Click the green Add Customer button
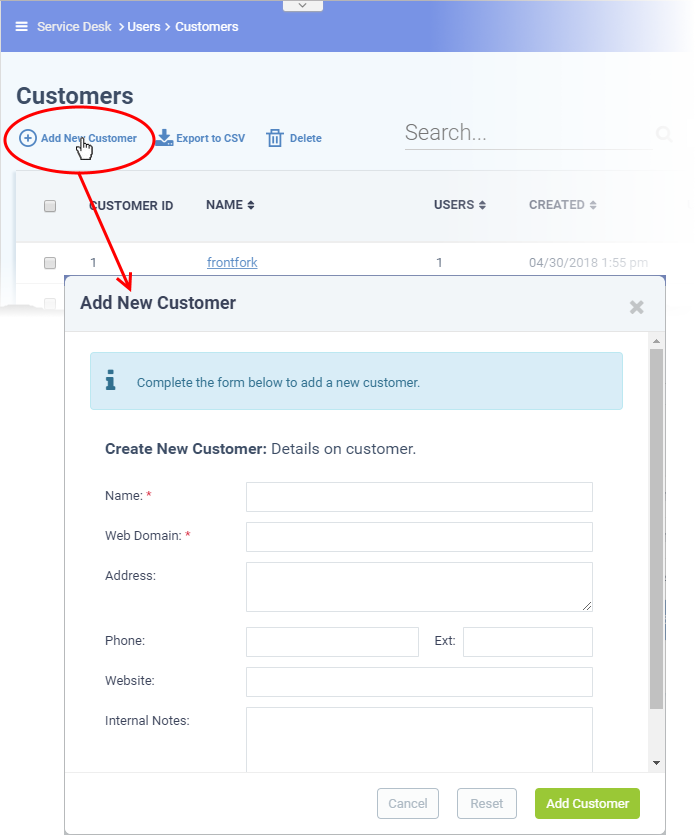The height and width of the screenshot is (839, 700). point(587,803)
